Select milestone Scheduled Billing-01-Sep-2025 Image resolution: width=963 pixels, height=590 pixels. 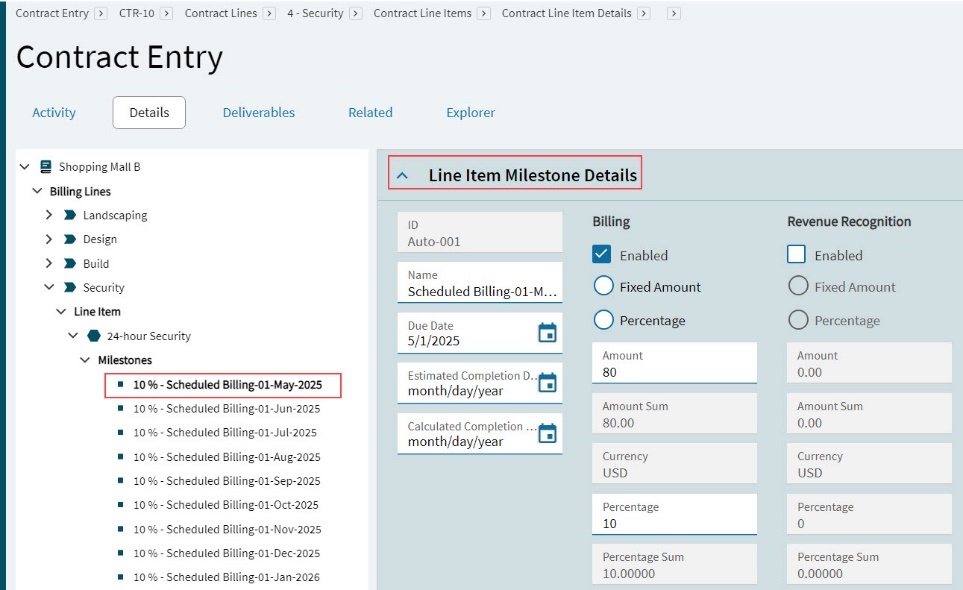227,481
